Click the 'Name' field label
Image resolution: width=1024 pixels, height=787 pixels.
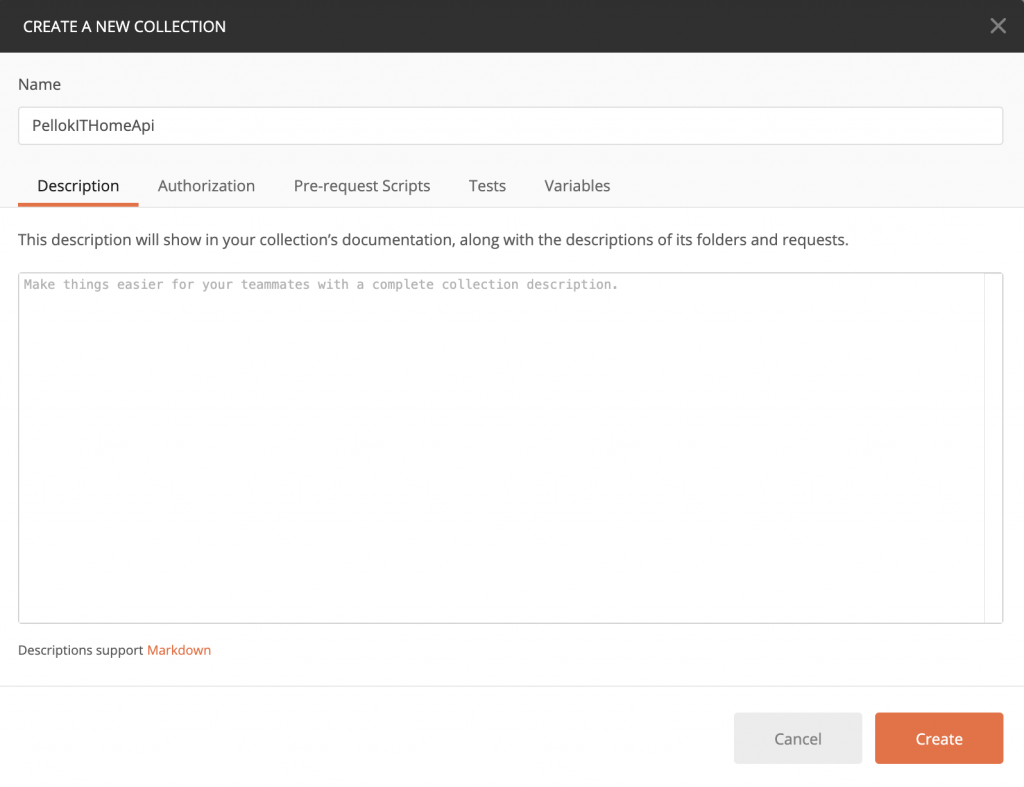[x=39, y=85]
